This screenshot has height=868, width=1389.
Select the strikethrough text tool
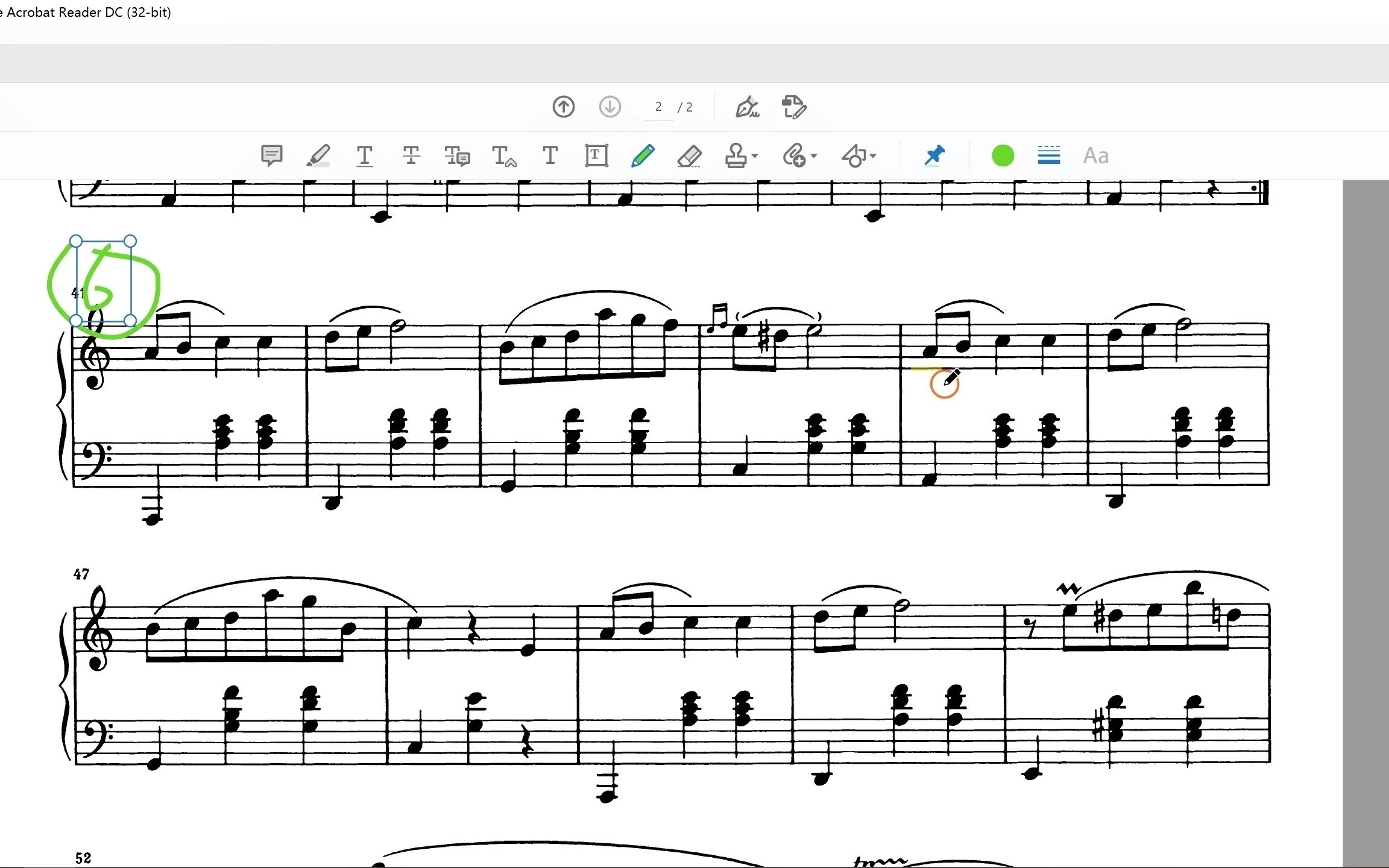pyautogui.click(x=411, y=156)
